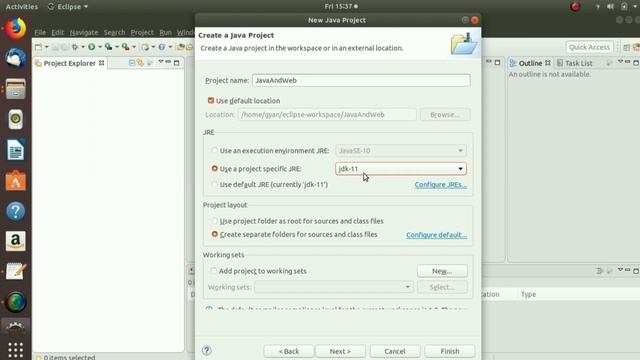640x360 pixels.
Task: Select the Outline tab
Action: tap(530, 63)
